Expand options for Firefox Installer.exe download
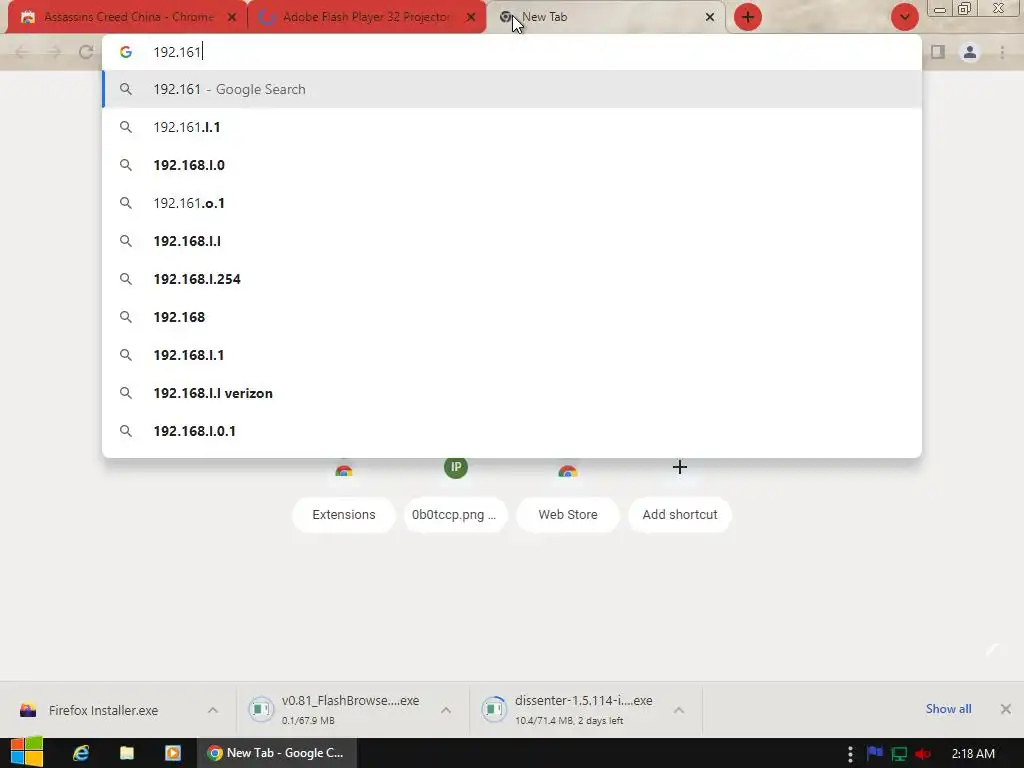 pyautogui.click(x=213, y=710)
